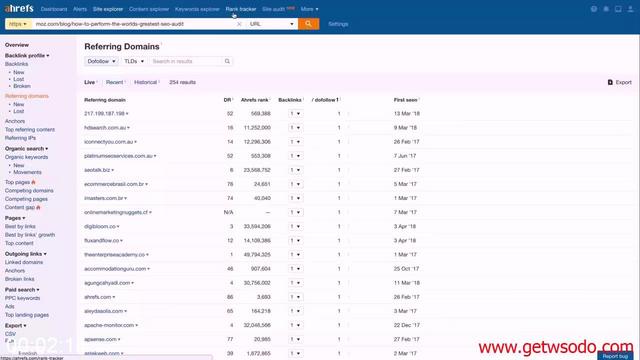640x360 pixels.
Task: Open Content explorer in top navigation
Action: point(149,9)
